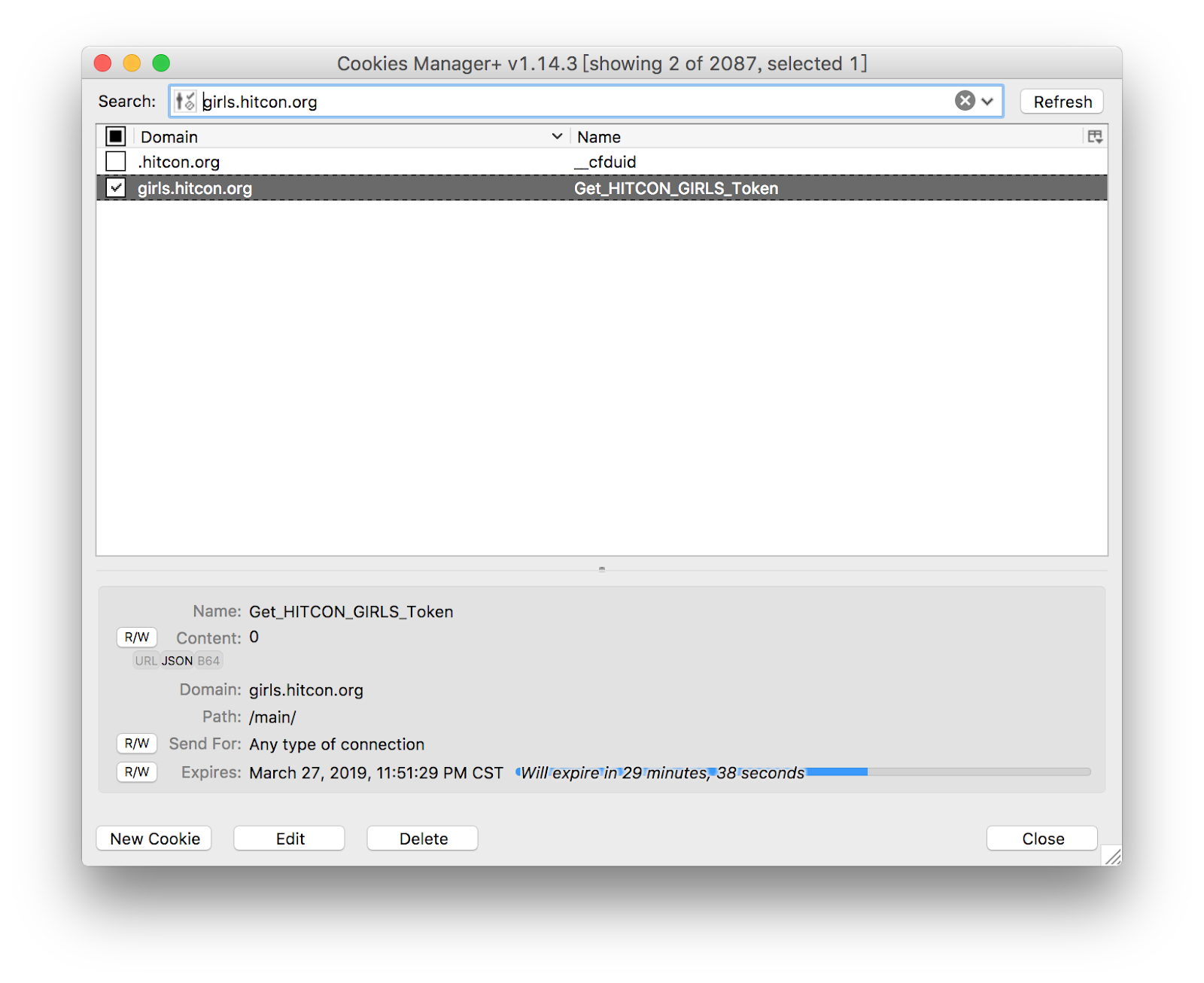Click the detail Name value Get_HITCON_GIRLS_Token

click(351, 612)
